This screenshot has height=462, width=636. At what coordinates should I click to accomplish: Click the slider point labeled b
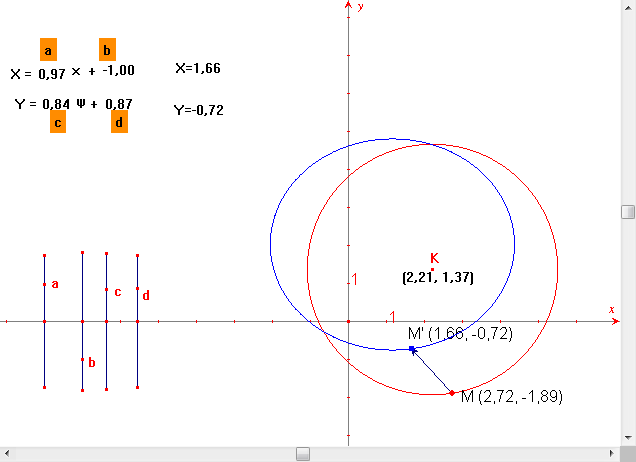(82, 360)
